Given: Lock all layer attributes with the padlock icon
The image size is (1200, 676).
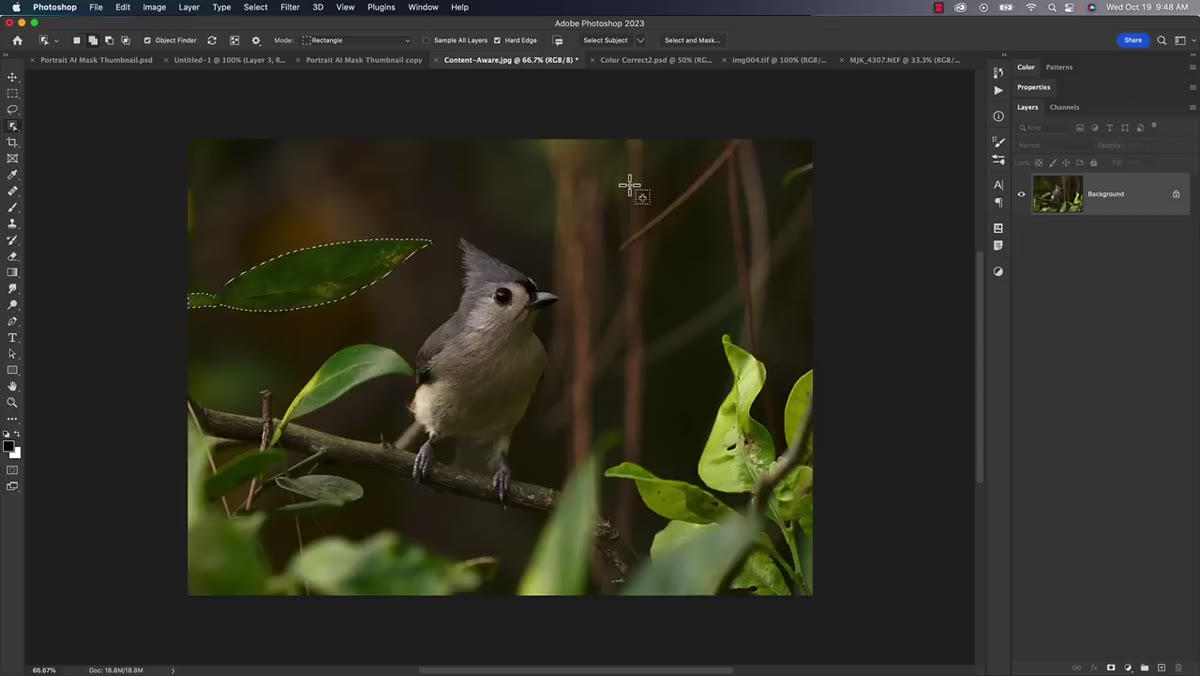Looking at the screenshot, I should [1094, 163].
